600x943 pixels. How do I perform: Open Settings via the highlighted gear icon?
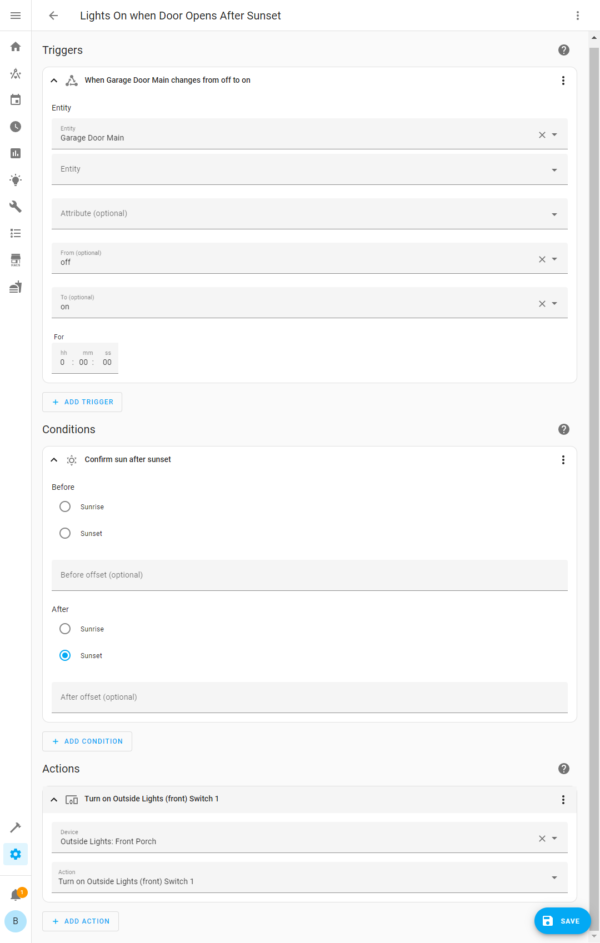click(15, 854)
